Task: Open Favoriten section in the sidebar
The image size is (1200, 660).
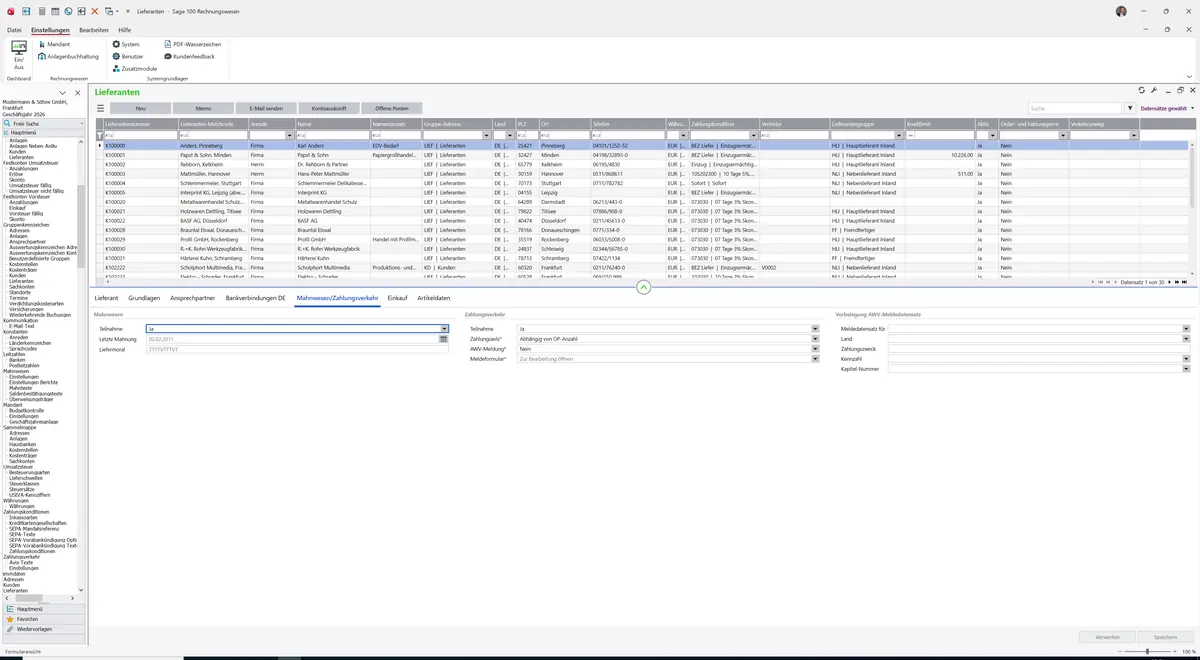Action: point(42,619)
